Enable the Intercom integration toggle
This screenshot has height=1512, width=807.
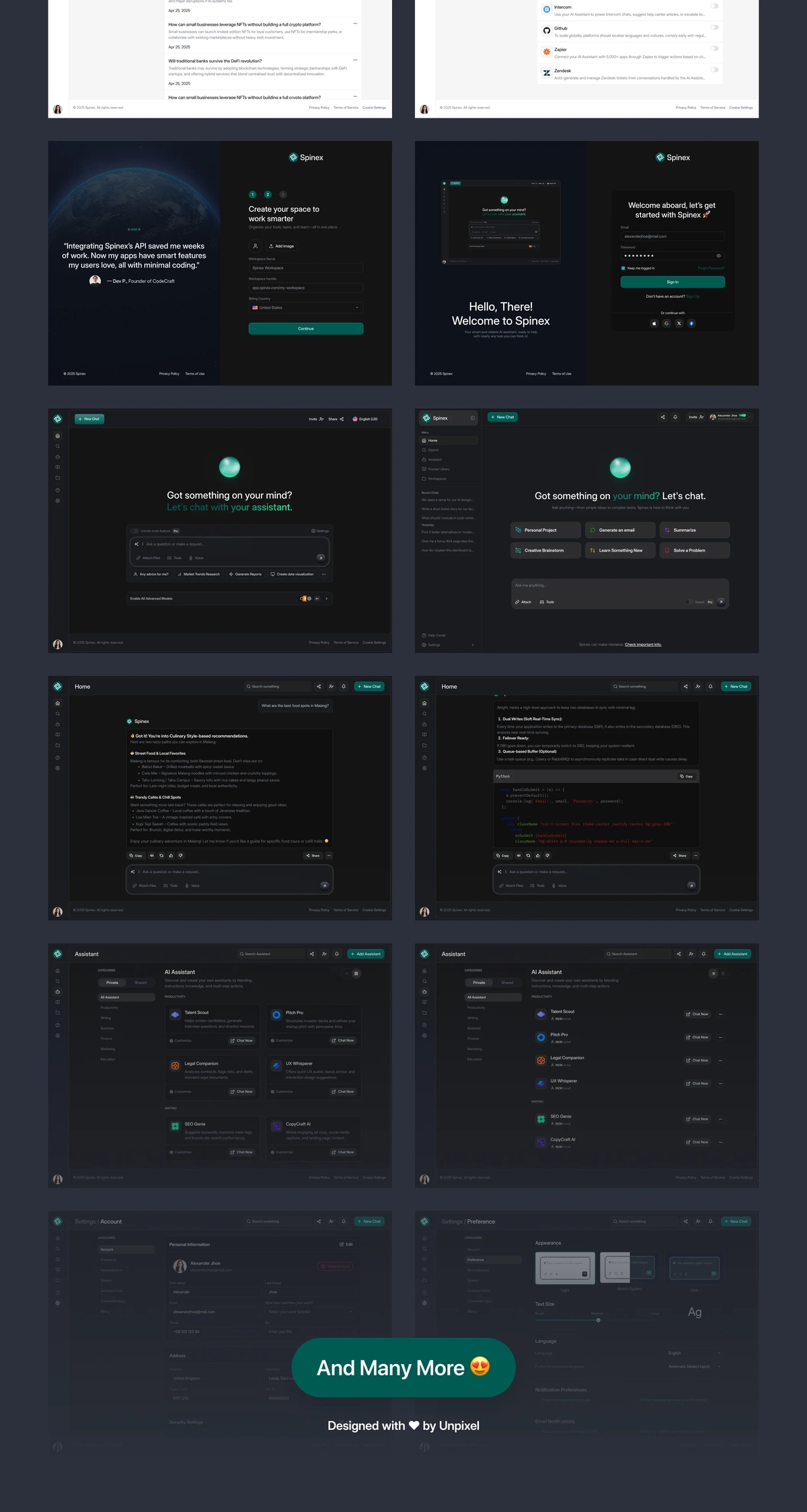click(714, 6)
